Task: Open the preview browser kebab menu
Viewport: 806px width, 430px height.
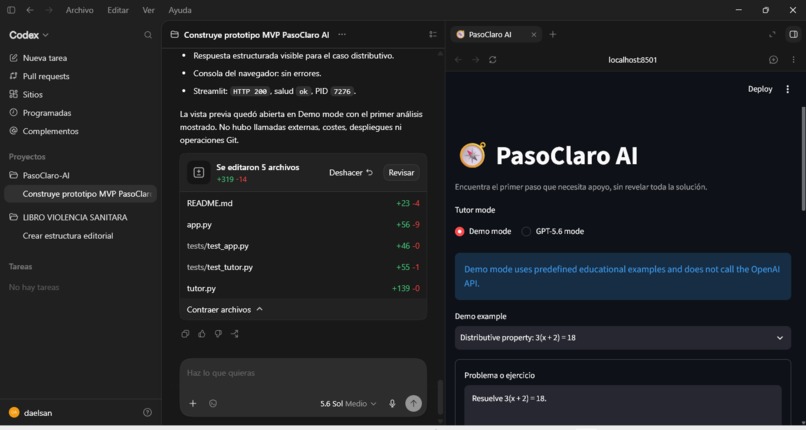Action: pos(793,60)
